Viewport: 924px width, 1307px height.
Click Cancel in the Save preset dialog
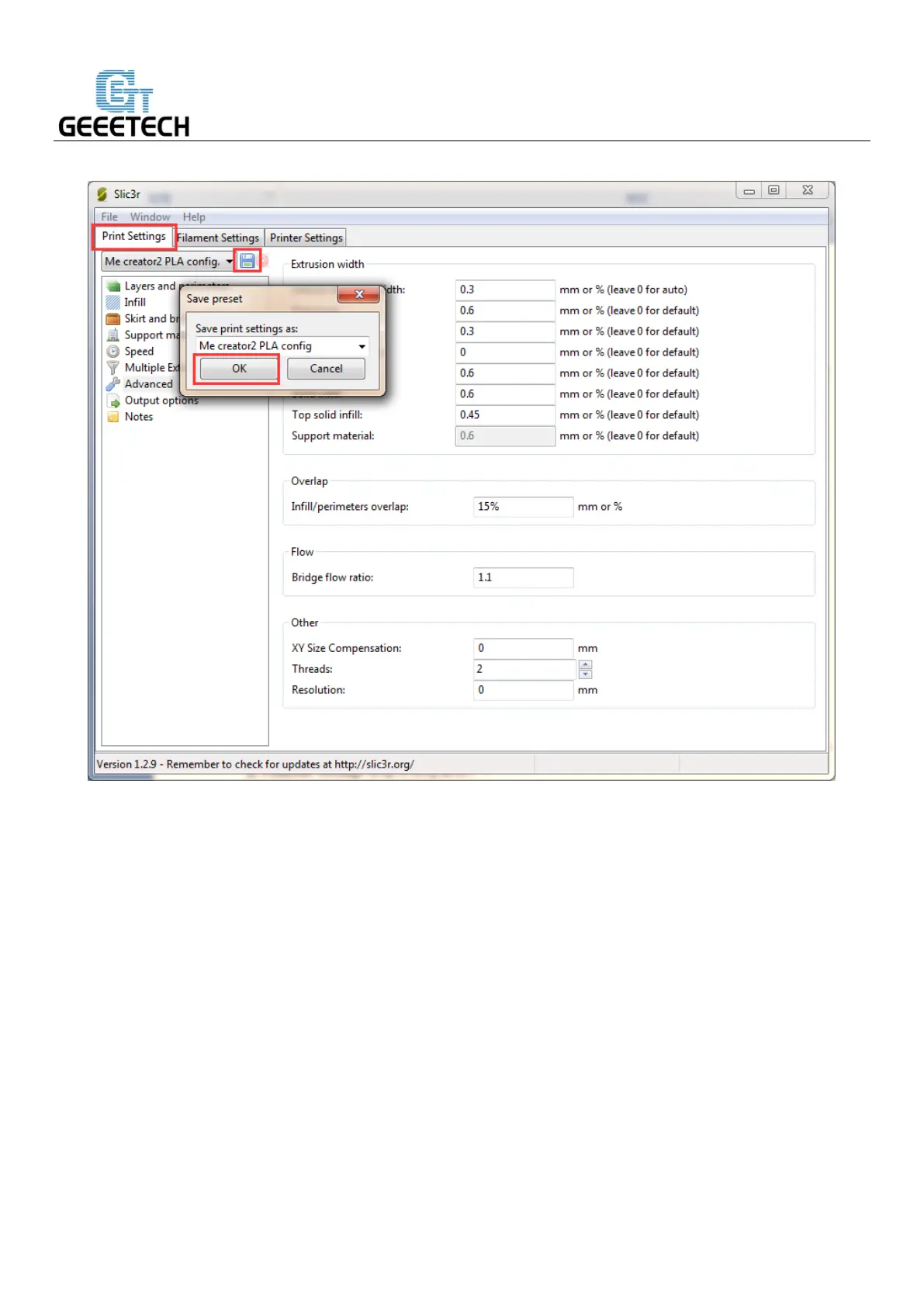tap(326, 369)
